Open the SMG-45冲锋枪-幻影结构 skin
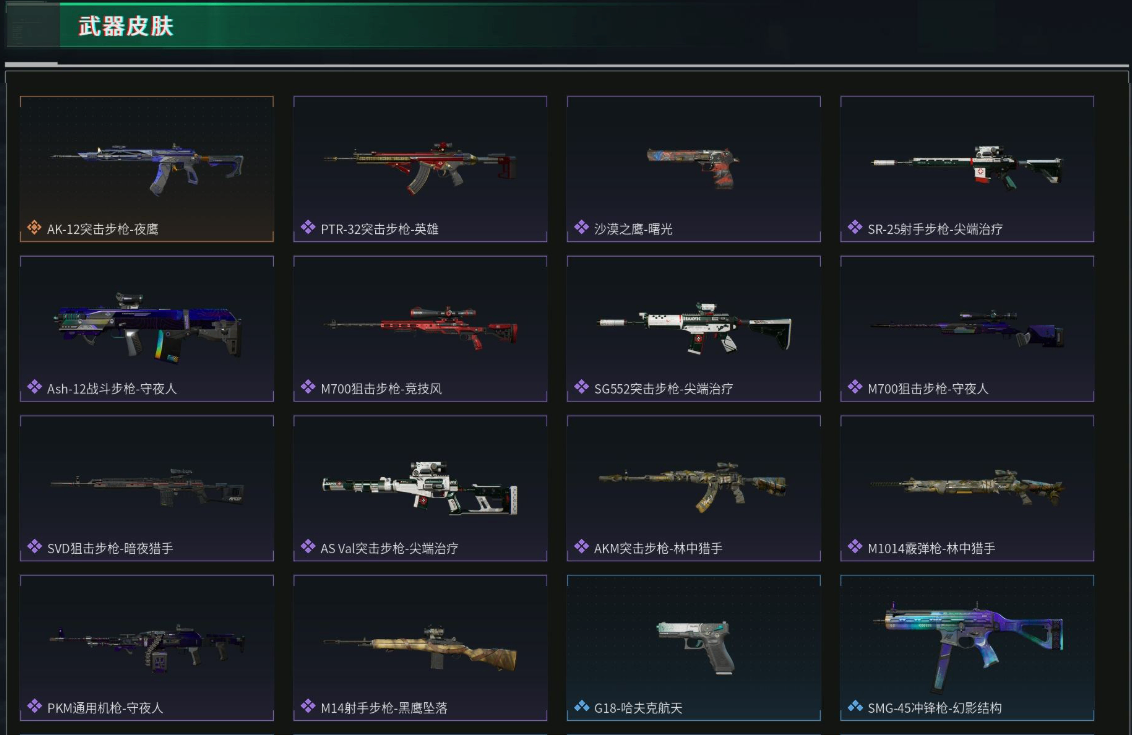This screenshot has height=735, width=1132. pyautogui.click(x=967, y=648)
